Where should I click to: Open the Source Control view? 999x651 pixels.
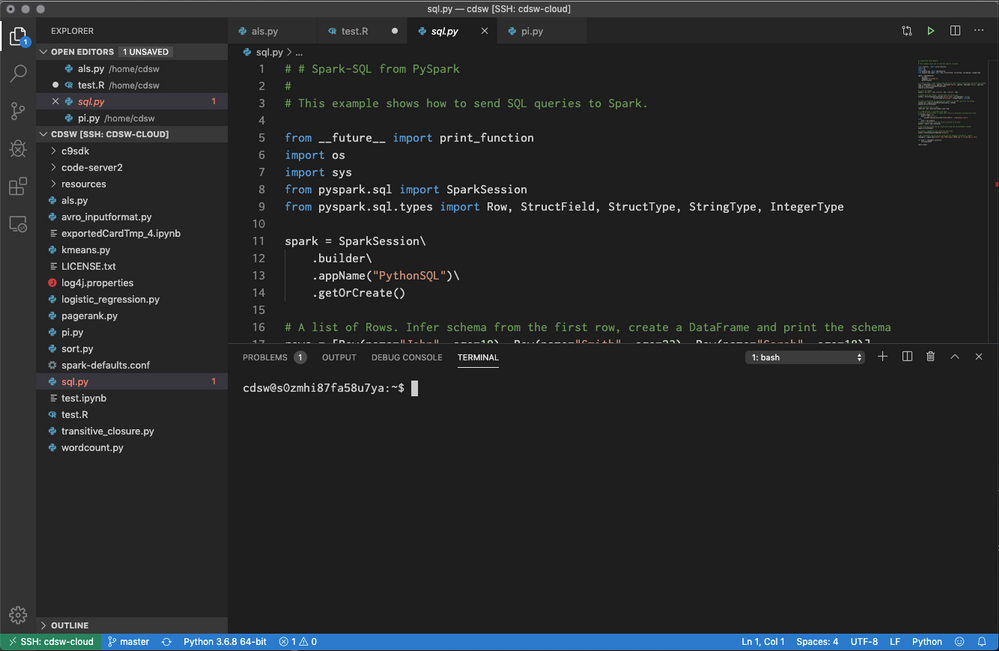[18, 111]
